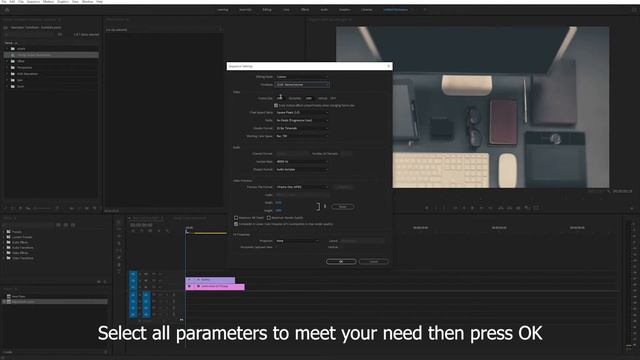Toggle Accelerated Effects filter in Effects panel

click(58, 225)
